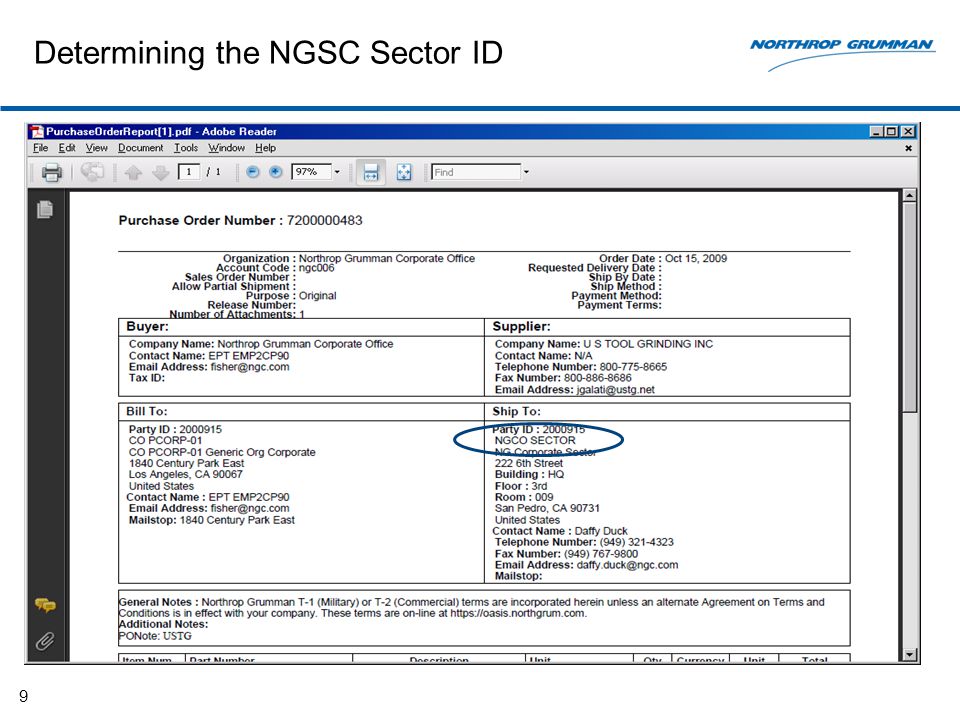Click supplier telephone number 800-775-8665
The width and height of the screenshot is (960, 720).
pyautogui.click(x=633, y=367)
